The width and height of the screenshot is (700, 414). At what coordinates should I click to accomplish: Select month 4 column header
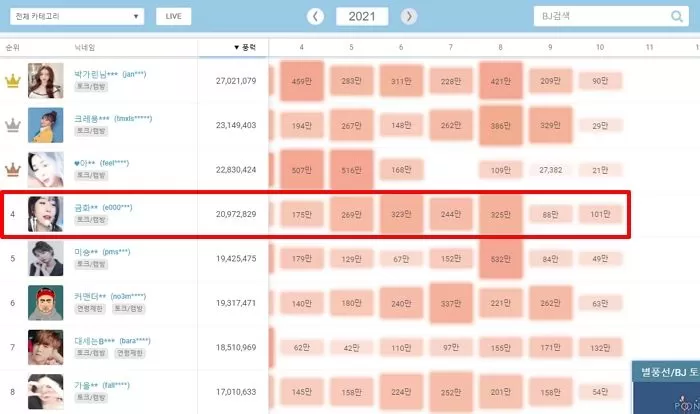(x=302, y=47)
